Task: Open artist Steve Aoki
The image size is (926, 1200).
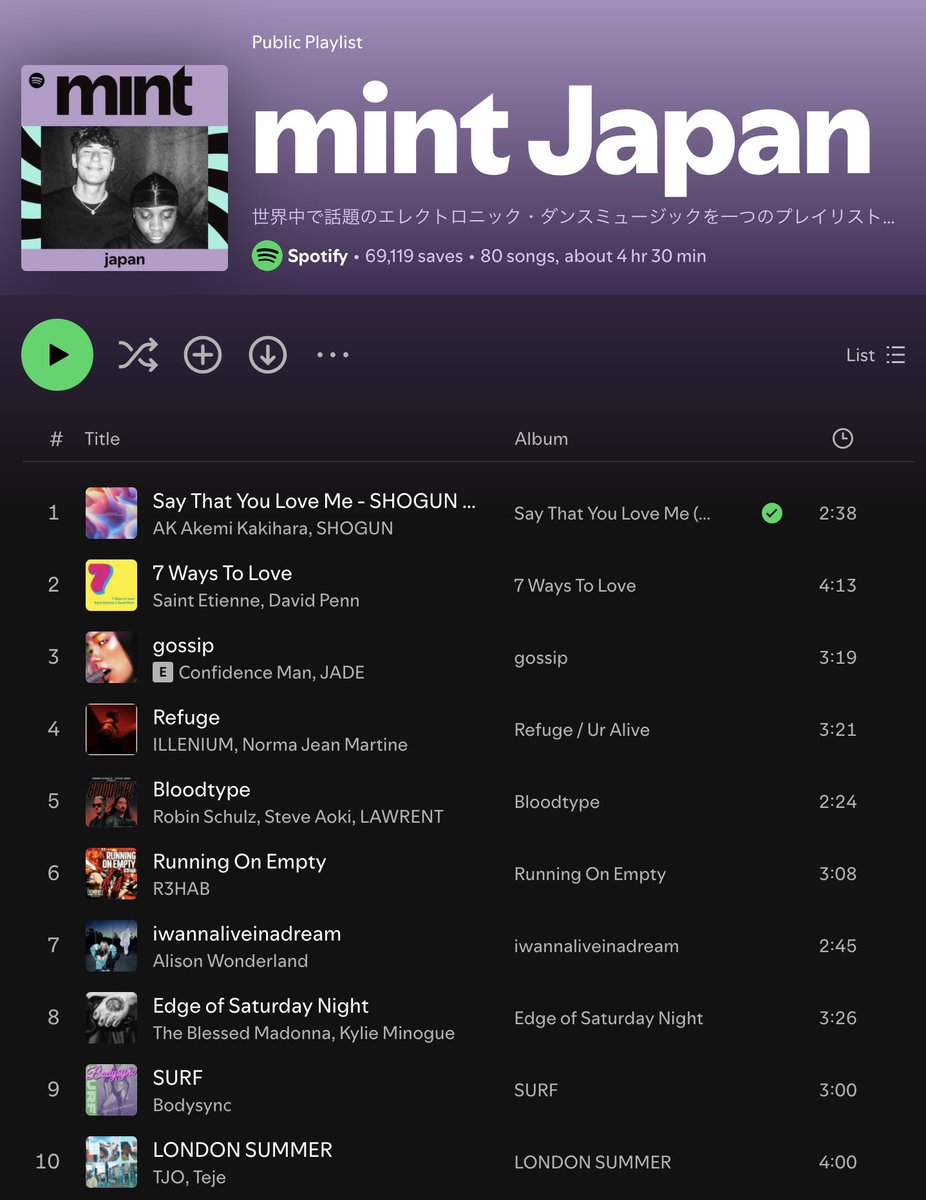Action: tap(307, 816)
